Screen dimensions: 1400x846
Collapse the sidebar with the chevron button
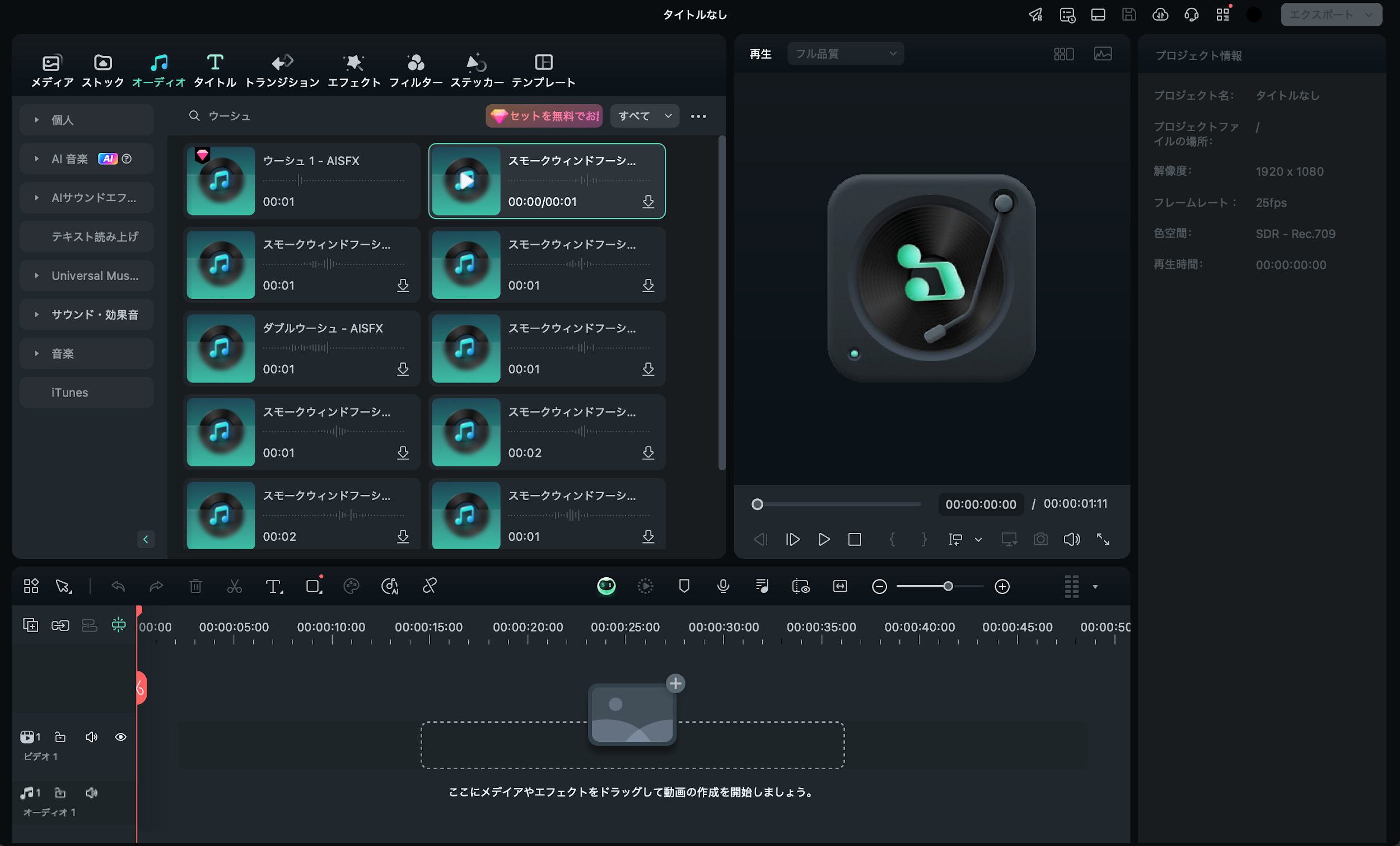pos(146,539)
